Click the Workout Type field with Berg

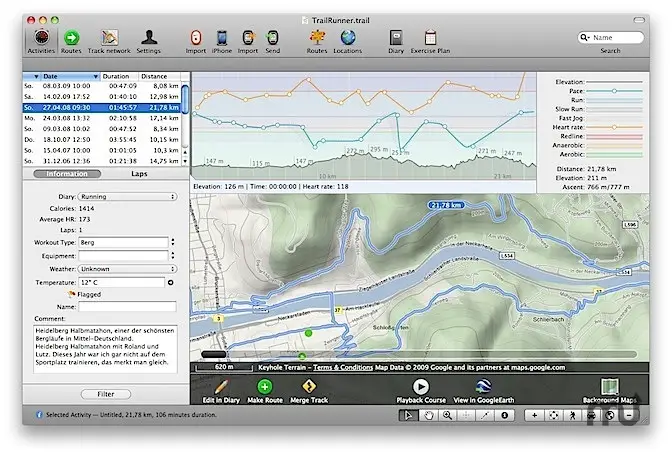click(123, 243)
